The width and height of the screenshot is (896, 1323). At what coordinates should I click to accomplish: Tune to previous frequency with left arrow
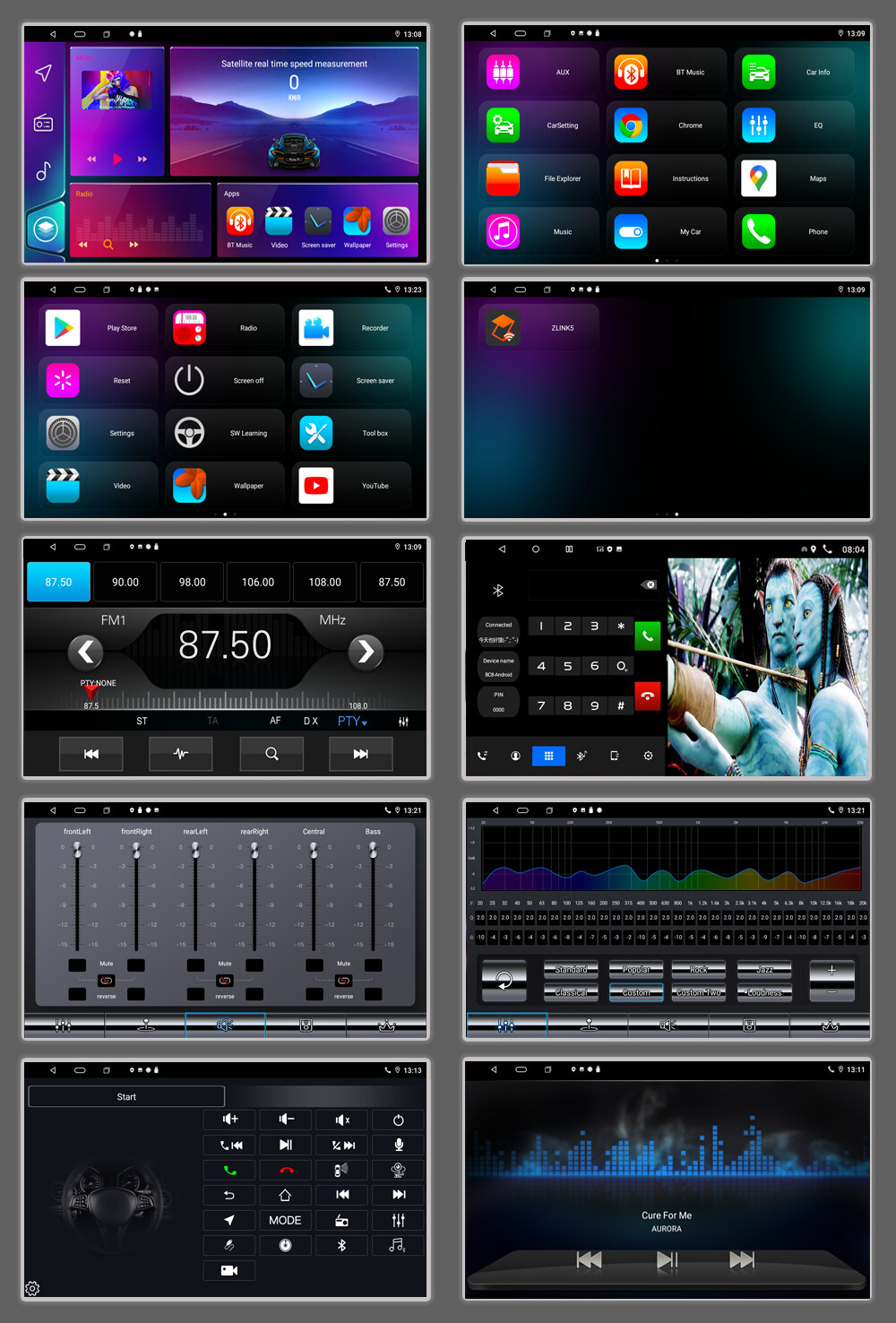click(86, 652)
